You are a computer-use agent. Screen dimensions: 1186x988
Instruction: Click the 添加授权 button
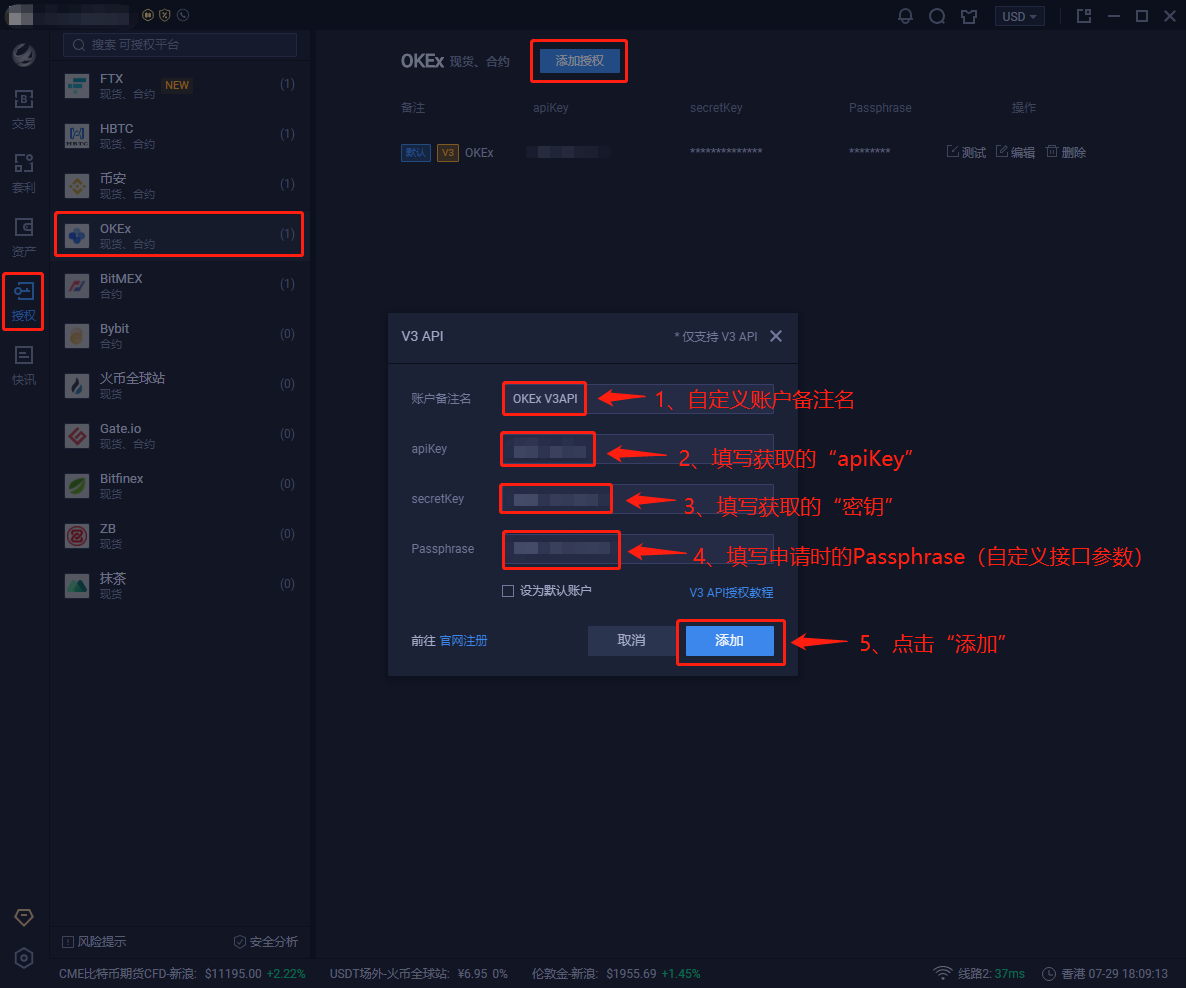pos(579,61)
